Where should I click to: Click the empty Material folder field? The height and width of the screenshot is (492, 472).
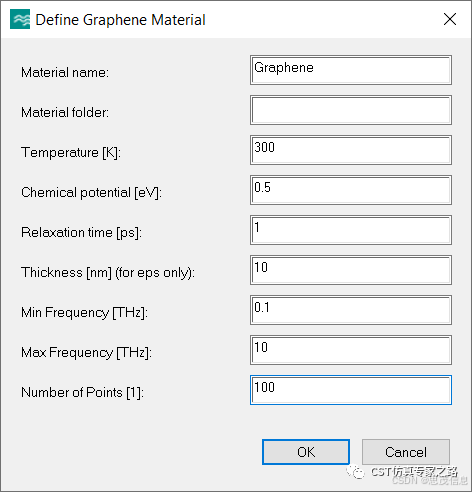pos(351,110)
